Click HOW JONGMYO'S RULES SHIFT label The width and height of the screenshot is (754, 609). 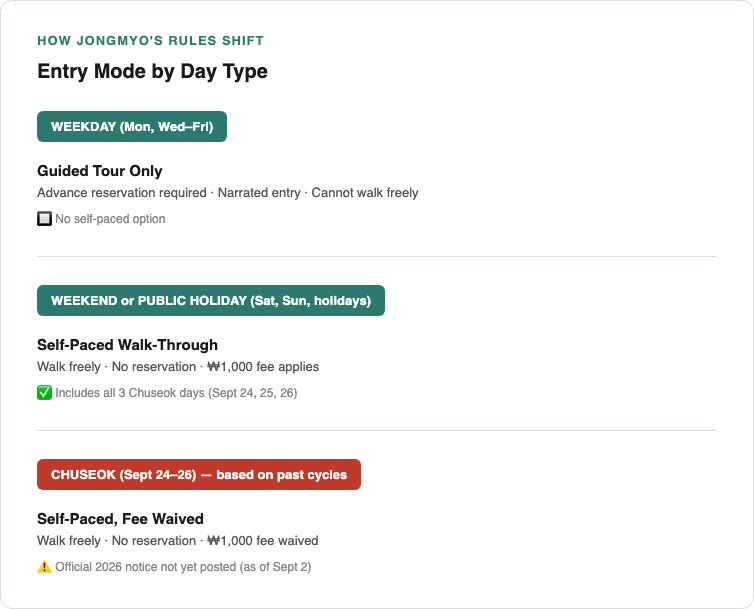coord(151,40)
